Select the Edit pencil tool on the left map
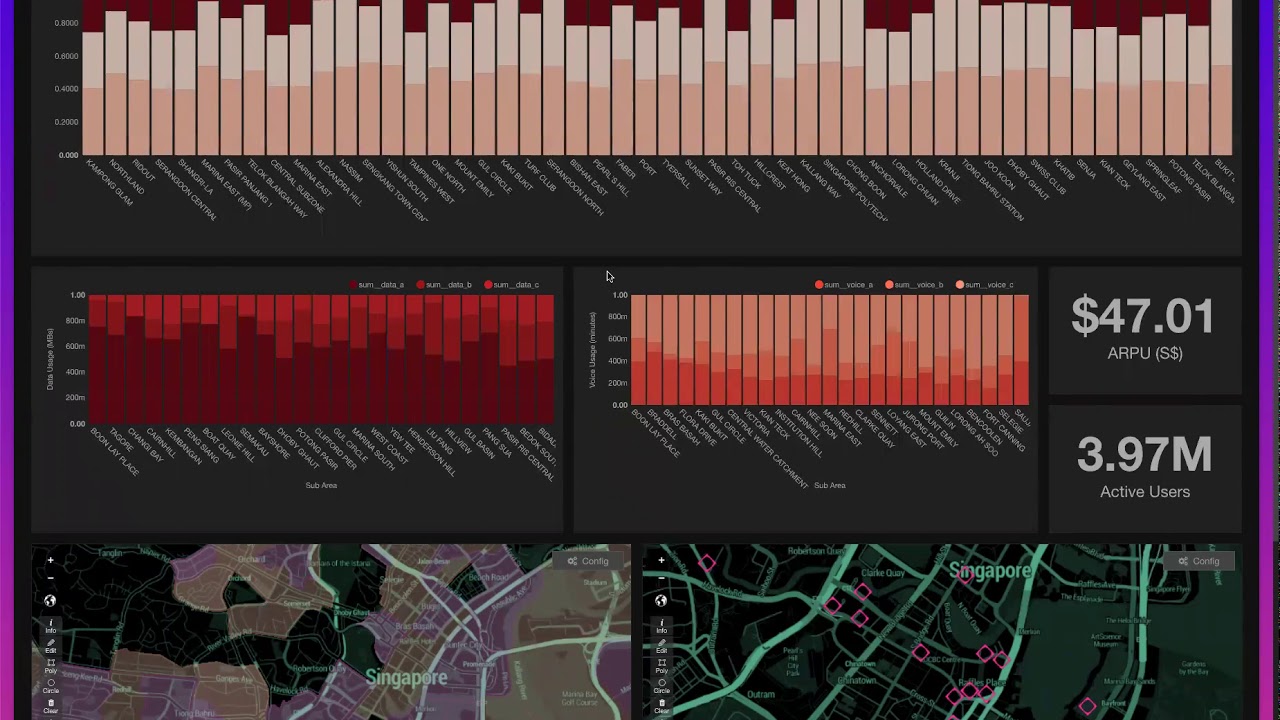This screenshot has width=1280, height=720. tap(50, 648)
